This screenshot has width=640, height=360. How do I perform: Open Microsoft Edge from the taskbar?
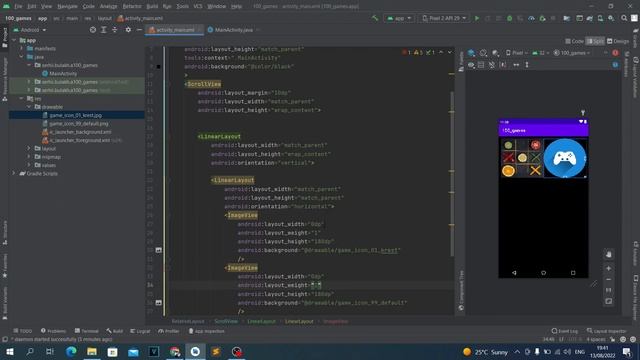tap(71, 351)
